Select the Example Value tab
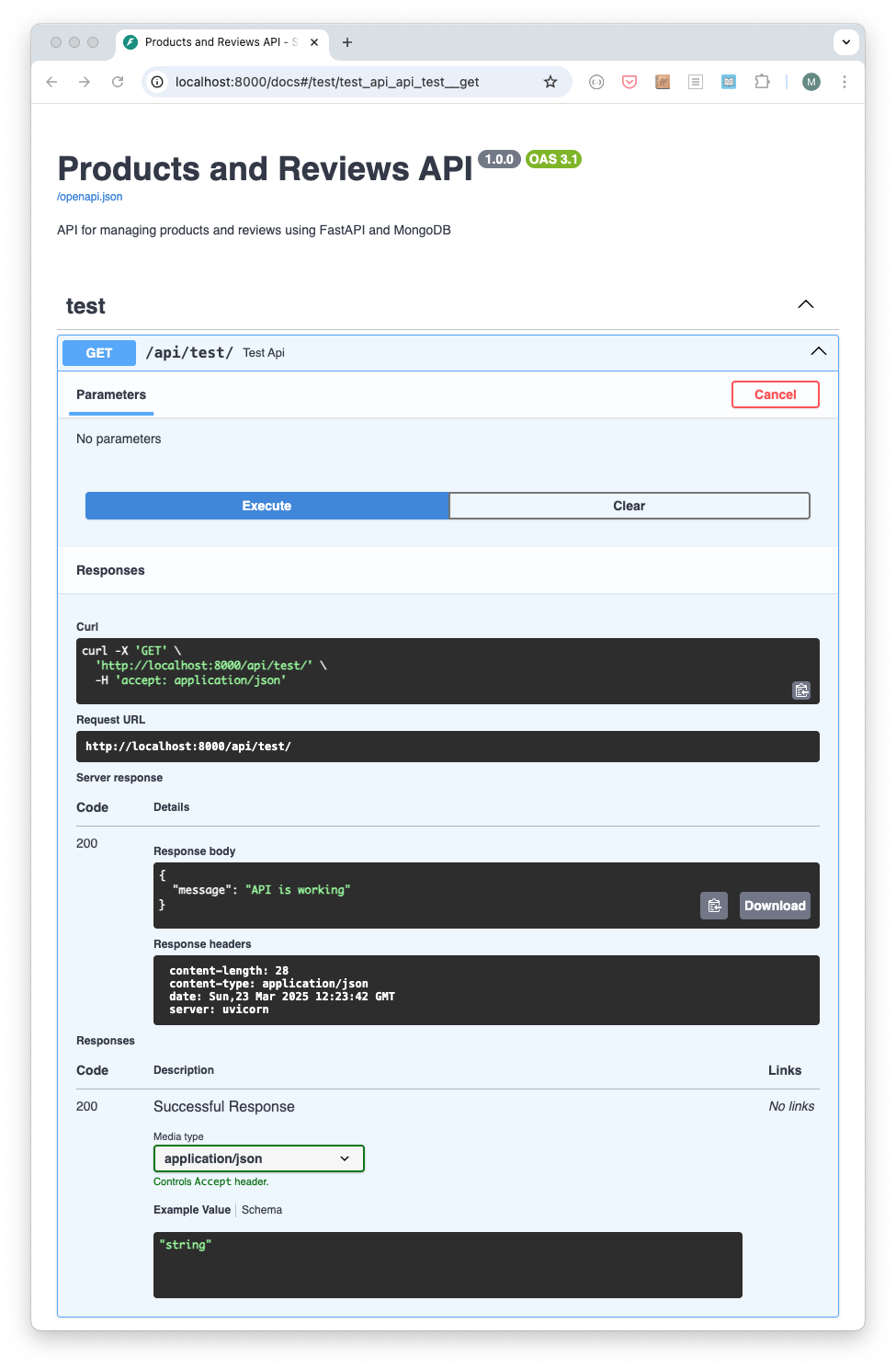Image resolution: width=896 pixels, height=1369 pixels. pos(192,1210)
